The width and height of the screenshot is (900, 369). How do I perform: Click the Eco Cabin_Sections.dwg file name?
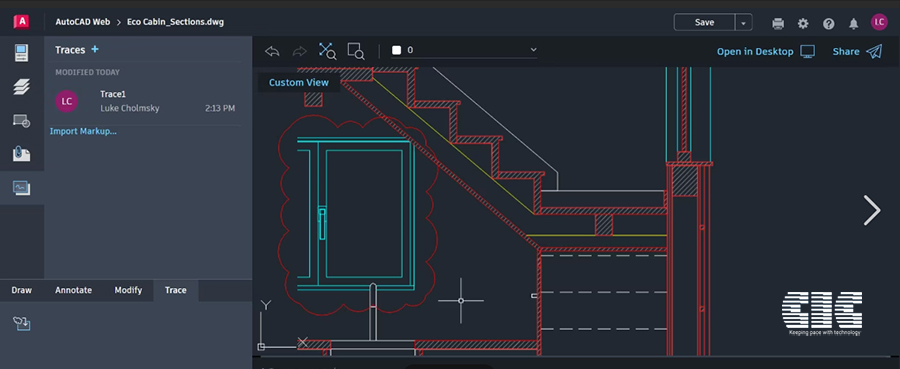176,22
